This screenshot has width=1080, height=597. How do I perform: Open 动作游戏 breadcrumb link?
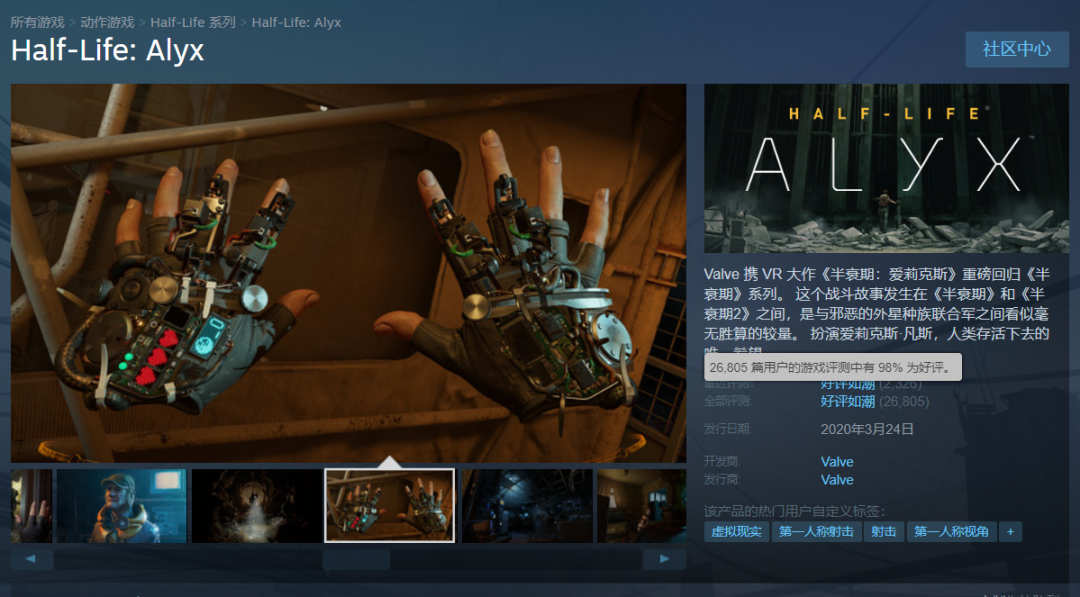107,22
